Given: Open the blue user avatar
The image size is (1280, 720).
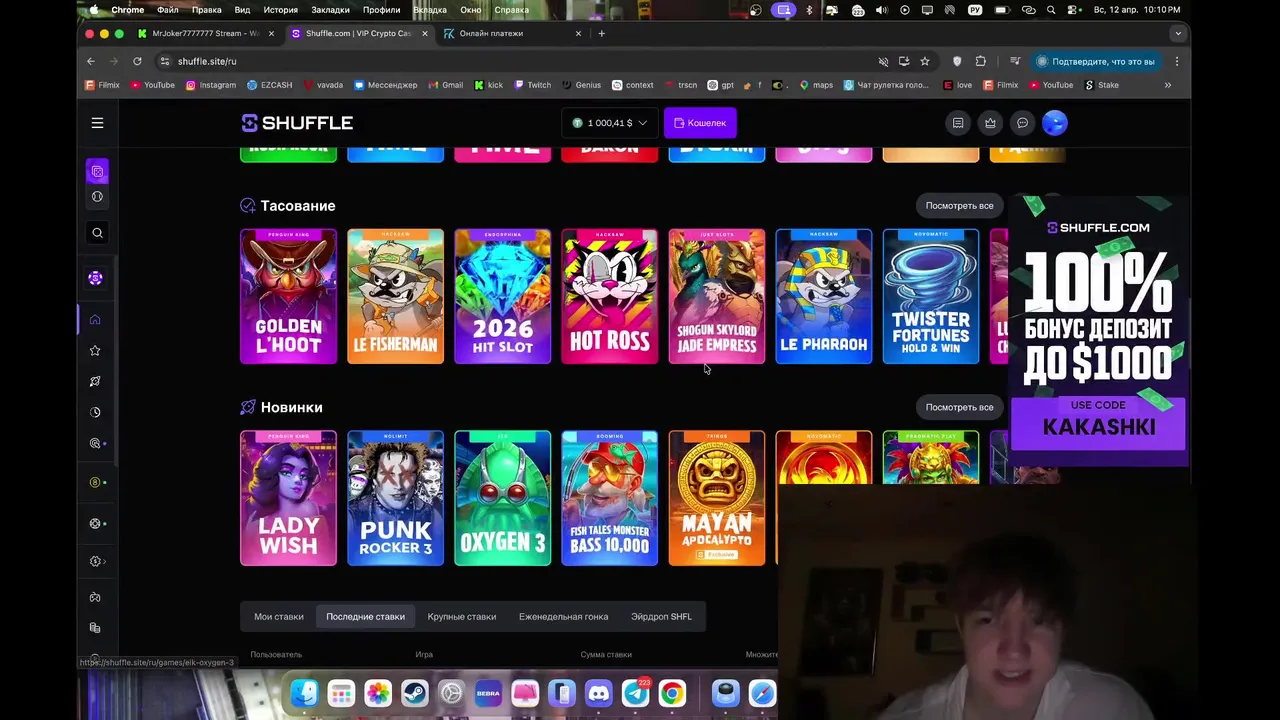Looking at the screenshot, I should [x=1054, y=123].
